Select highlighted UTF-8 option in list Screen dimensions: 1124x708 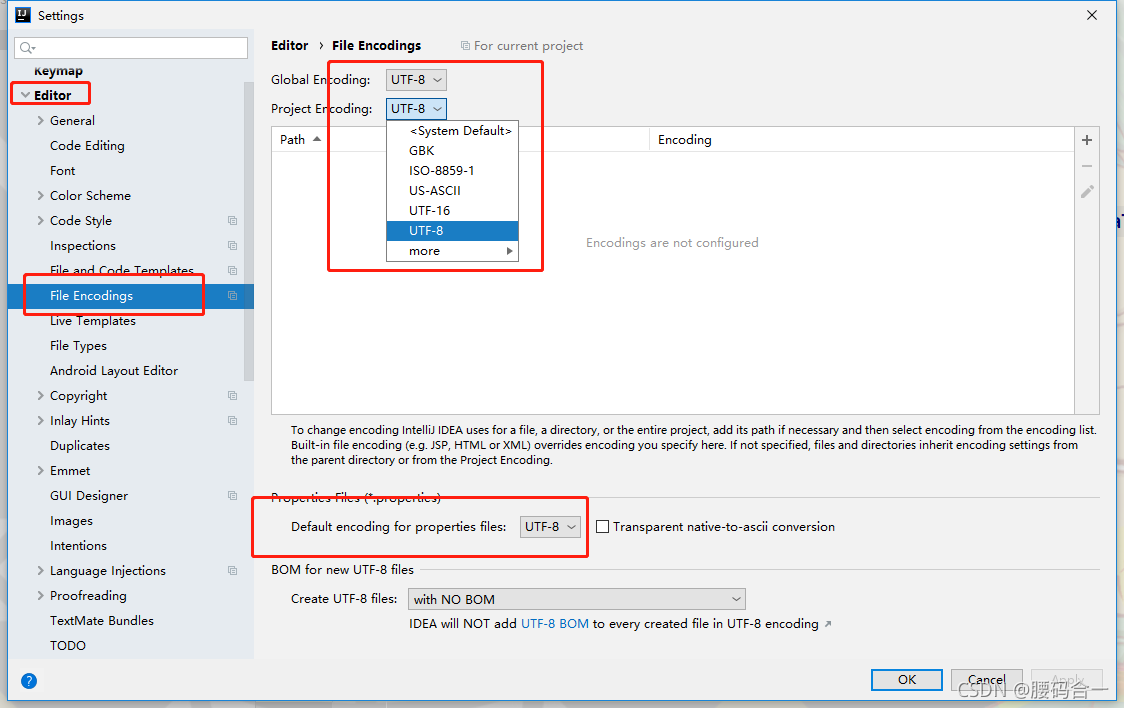452,231
